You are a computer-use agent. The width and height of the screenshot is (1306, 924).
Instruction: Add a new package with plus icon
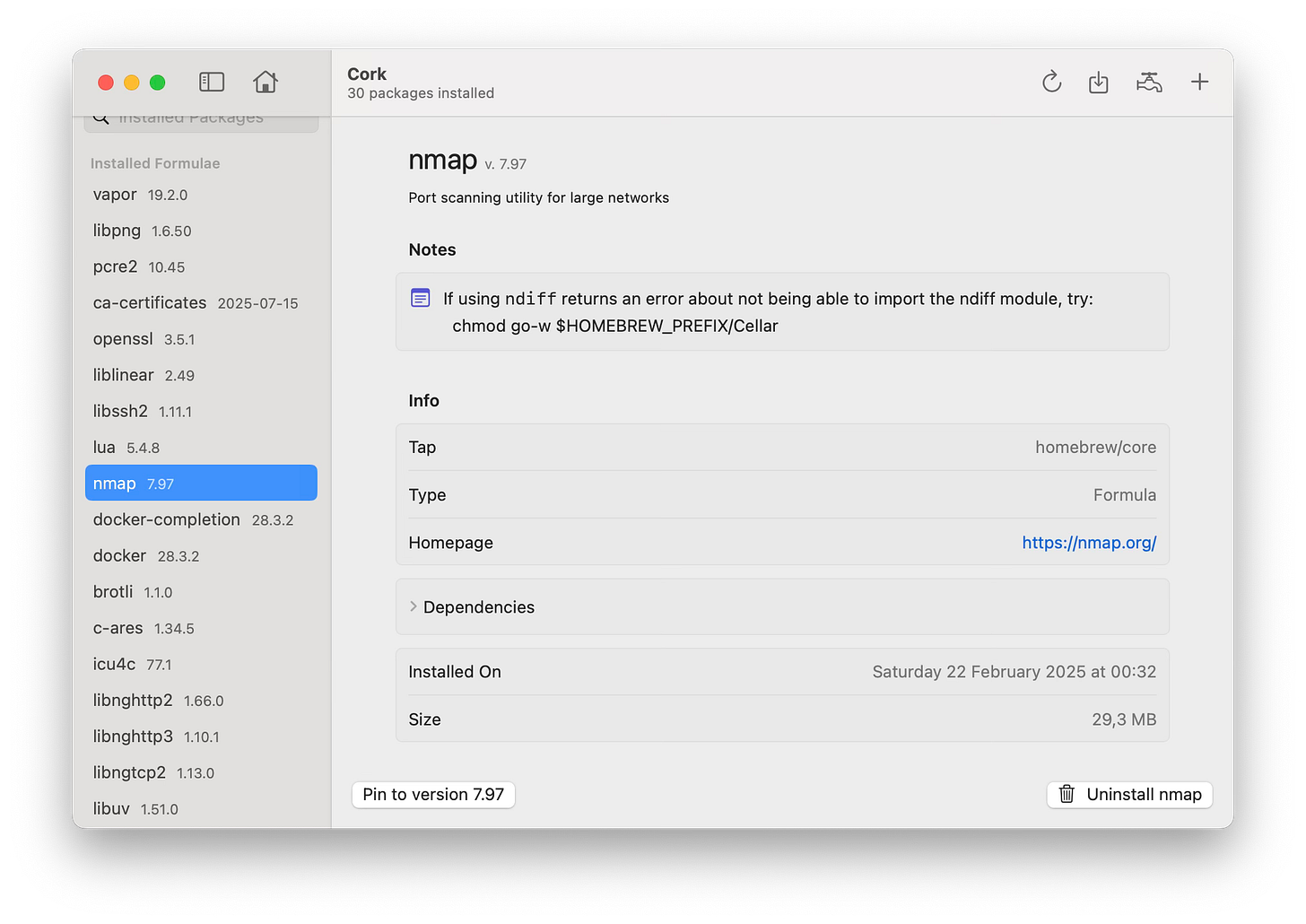pyautogui.click(x=1200, y=83)
